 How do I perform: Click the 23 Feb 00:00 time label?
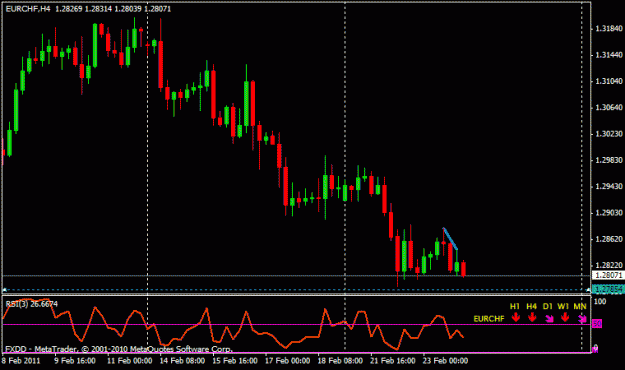445,361
